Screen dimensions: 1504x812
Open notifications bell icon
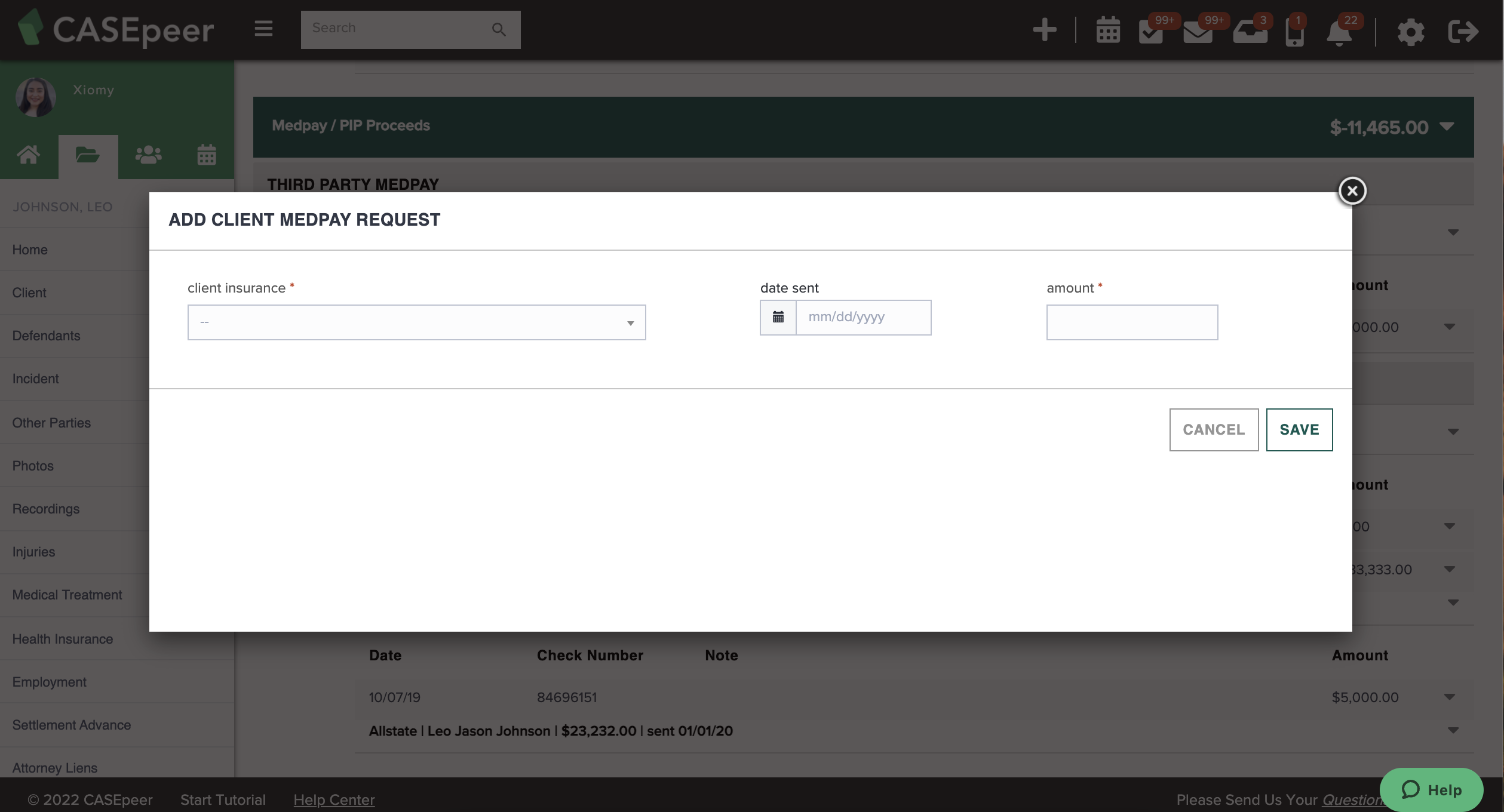pyautogui.click(x=1339, y=32)
